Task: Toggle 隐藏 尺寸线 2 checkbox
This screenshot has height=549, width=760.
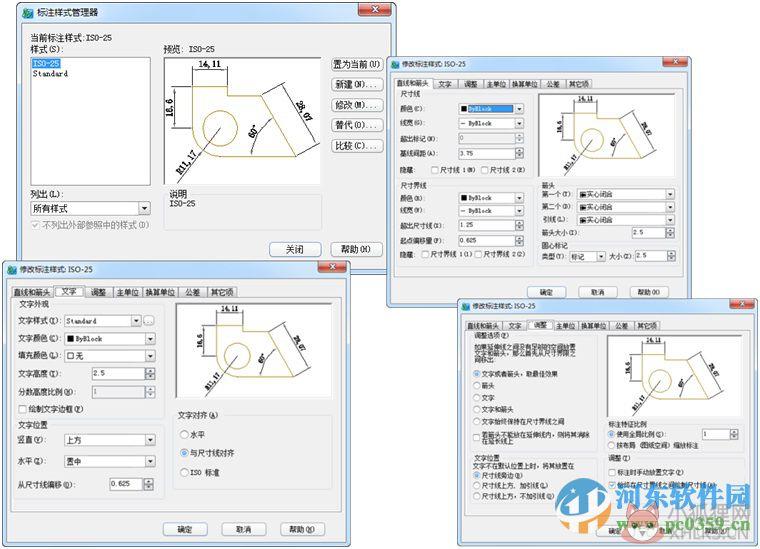Action: pyautogui.click(x=485, y=170)
